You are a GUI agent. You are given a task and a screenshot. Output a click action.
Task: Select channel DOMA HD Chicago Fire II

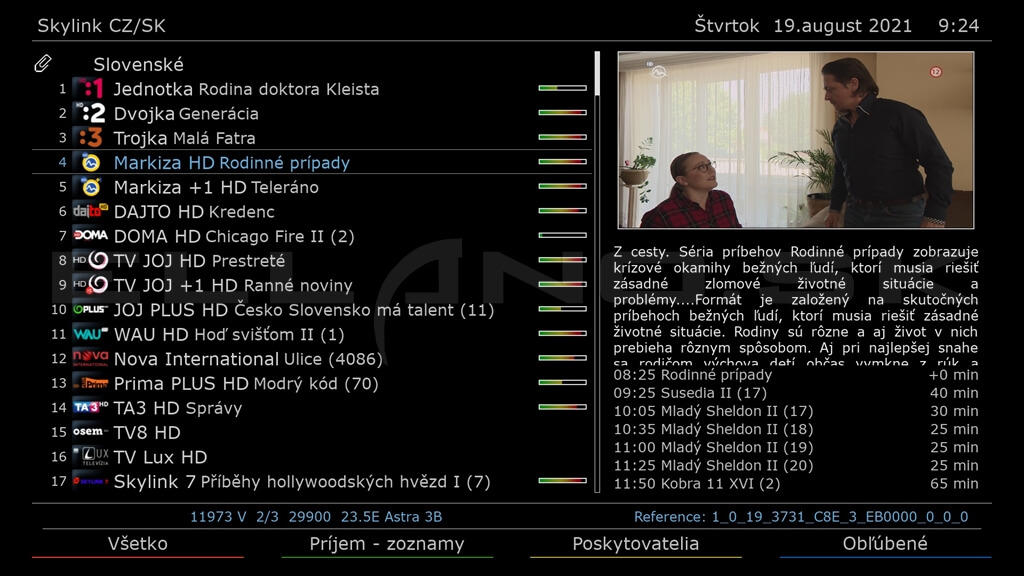(312, 236)
